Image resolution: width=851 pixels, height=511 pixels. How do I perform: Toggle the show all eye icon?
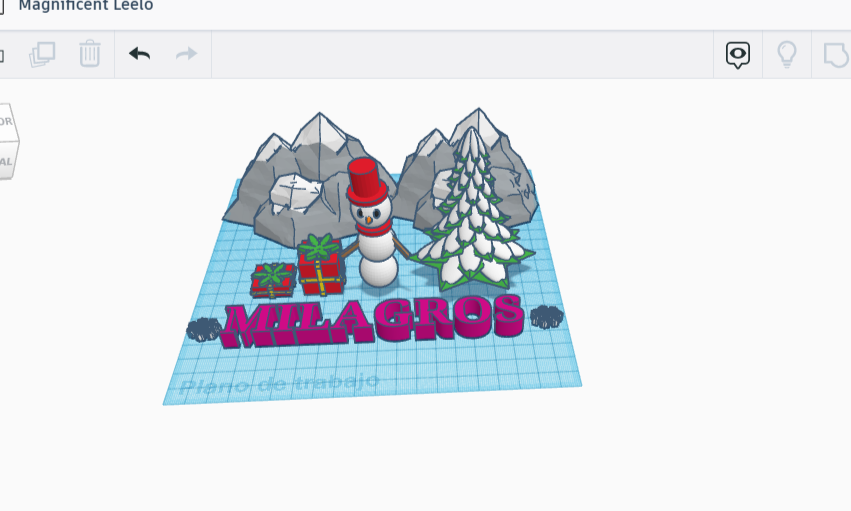(x=738, y=55)
